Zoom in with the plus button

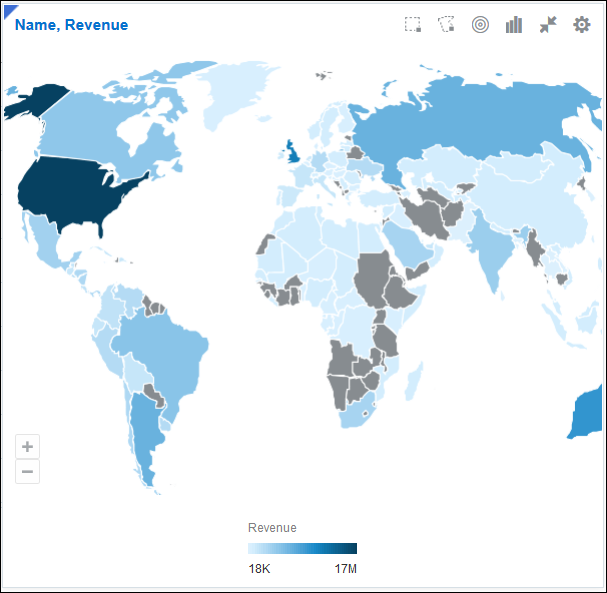click(27, 446)
